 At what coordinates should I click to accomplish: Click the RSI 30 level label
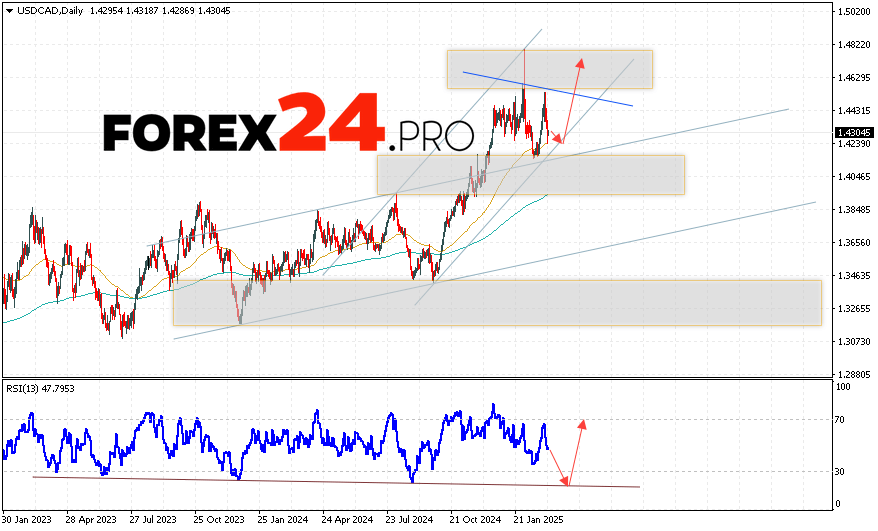pos(843,471)
